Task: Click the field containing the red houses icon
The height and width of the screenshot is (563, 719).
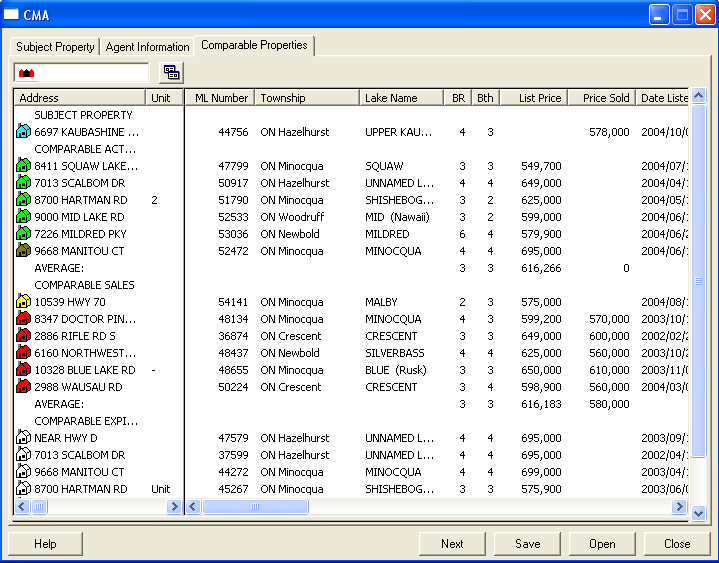Action: pos(81,73)
